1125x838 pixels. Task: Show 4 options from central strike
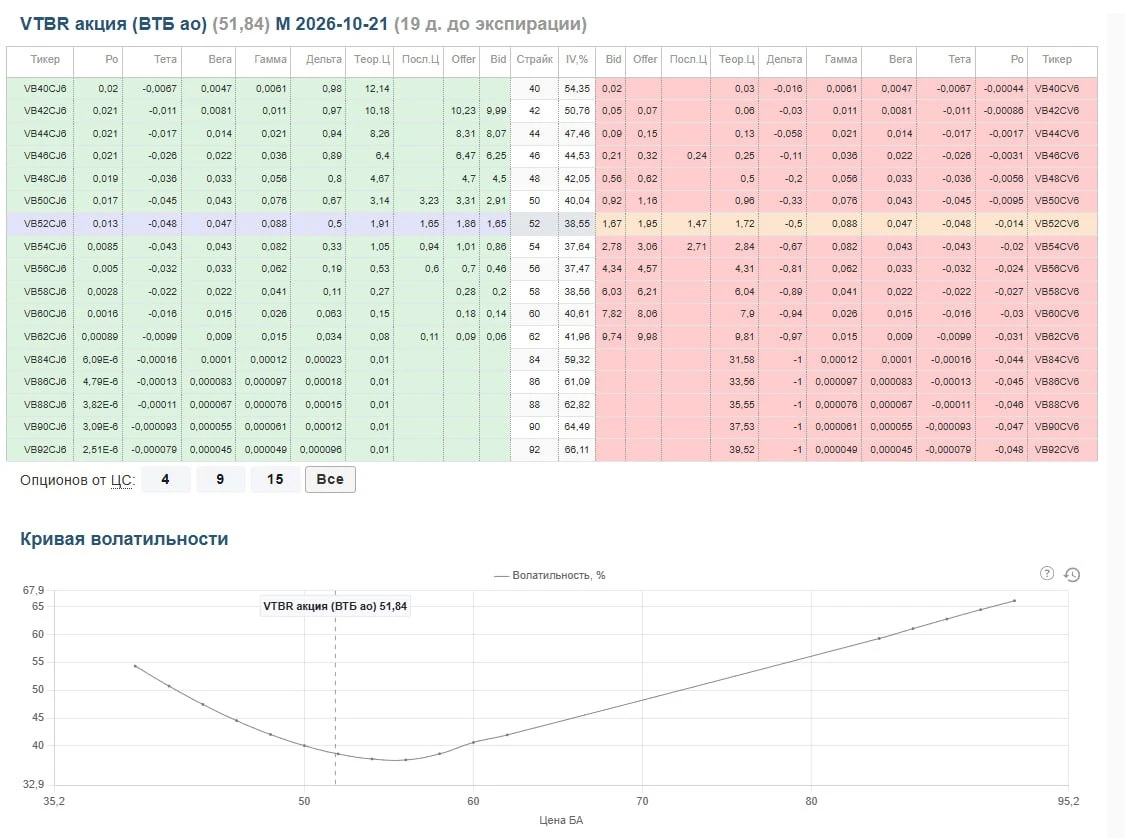pyautogui.click(x=166, y=479)
